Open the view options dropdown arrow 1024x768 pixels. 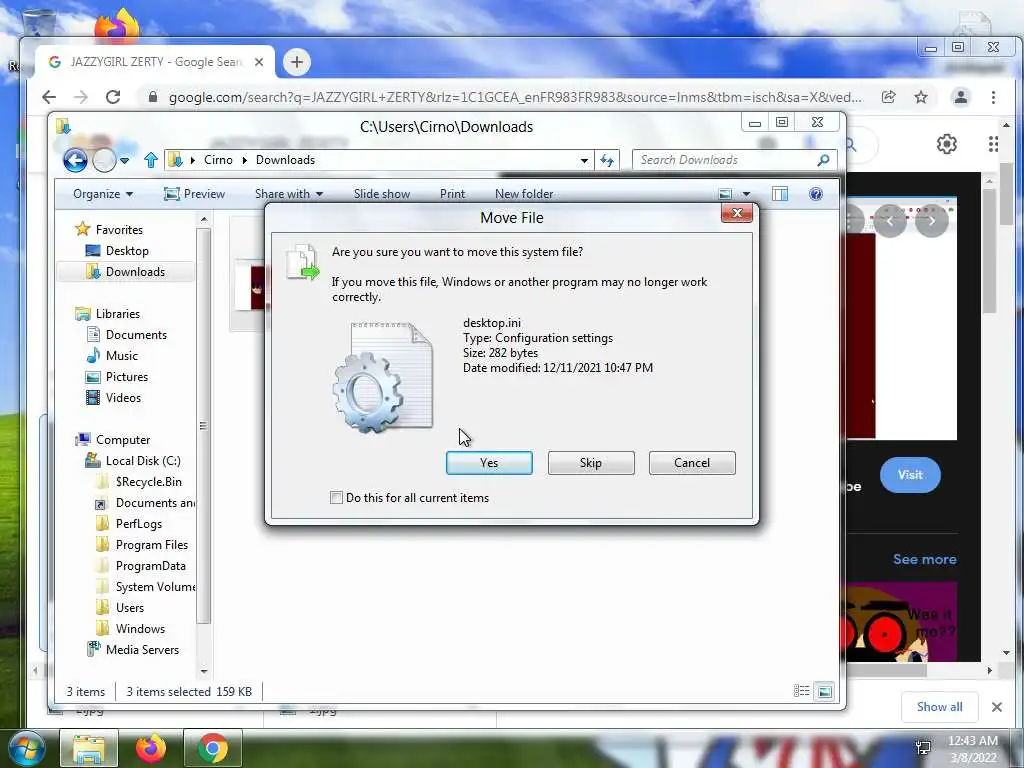(746, 194)
